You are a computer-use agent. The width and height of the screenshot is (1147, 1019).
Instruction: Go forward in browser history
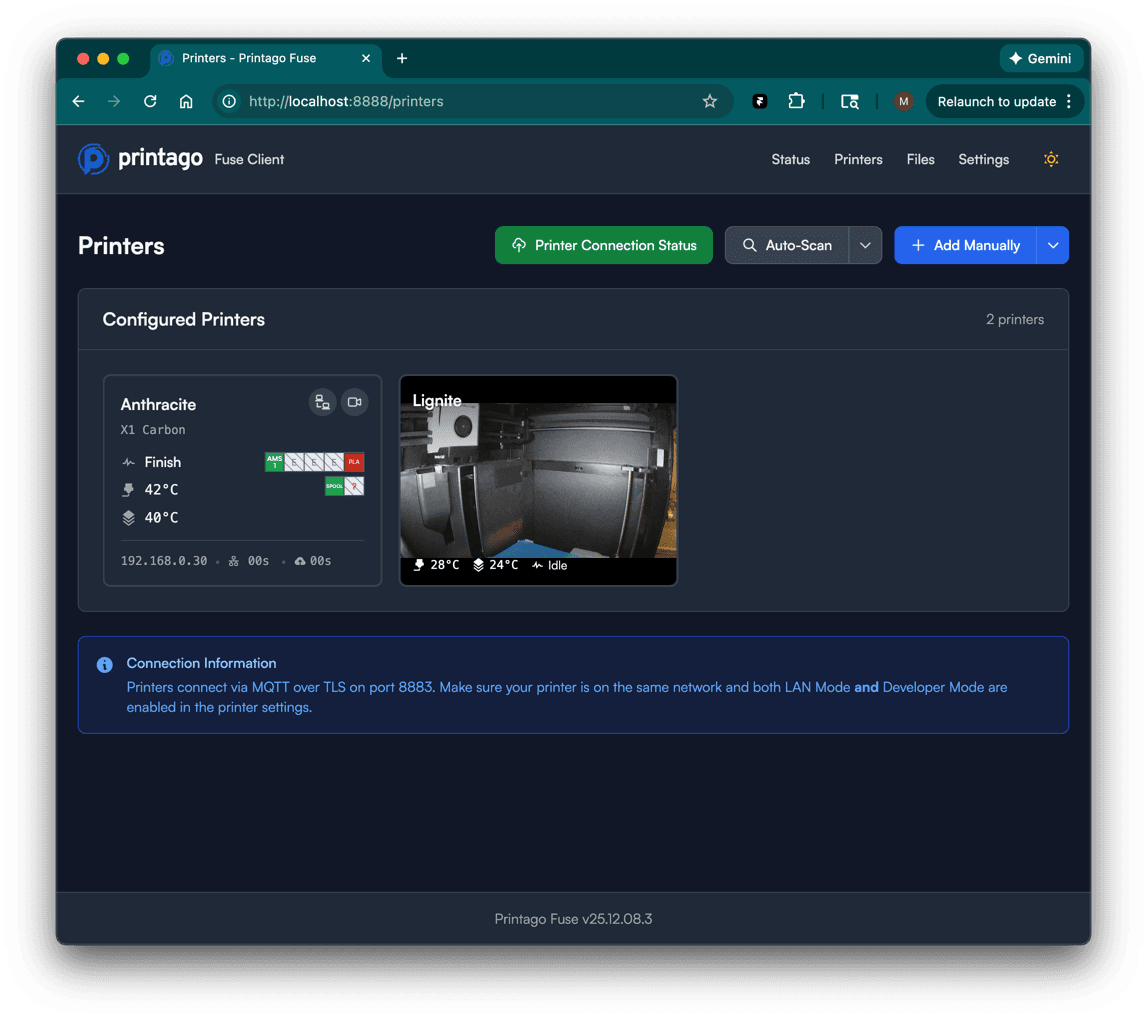pos(114,102)
